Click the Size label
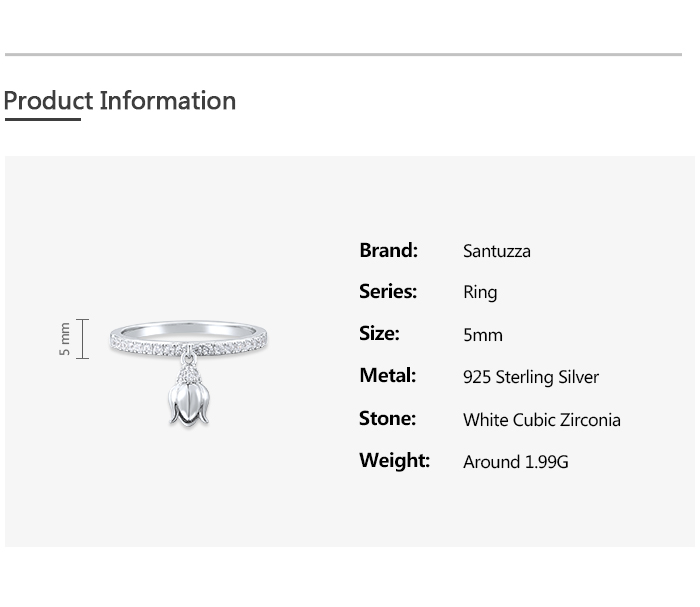Screen dimensions: 700x607 click(379, 333)
